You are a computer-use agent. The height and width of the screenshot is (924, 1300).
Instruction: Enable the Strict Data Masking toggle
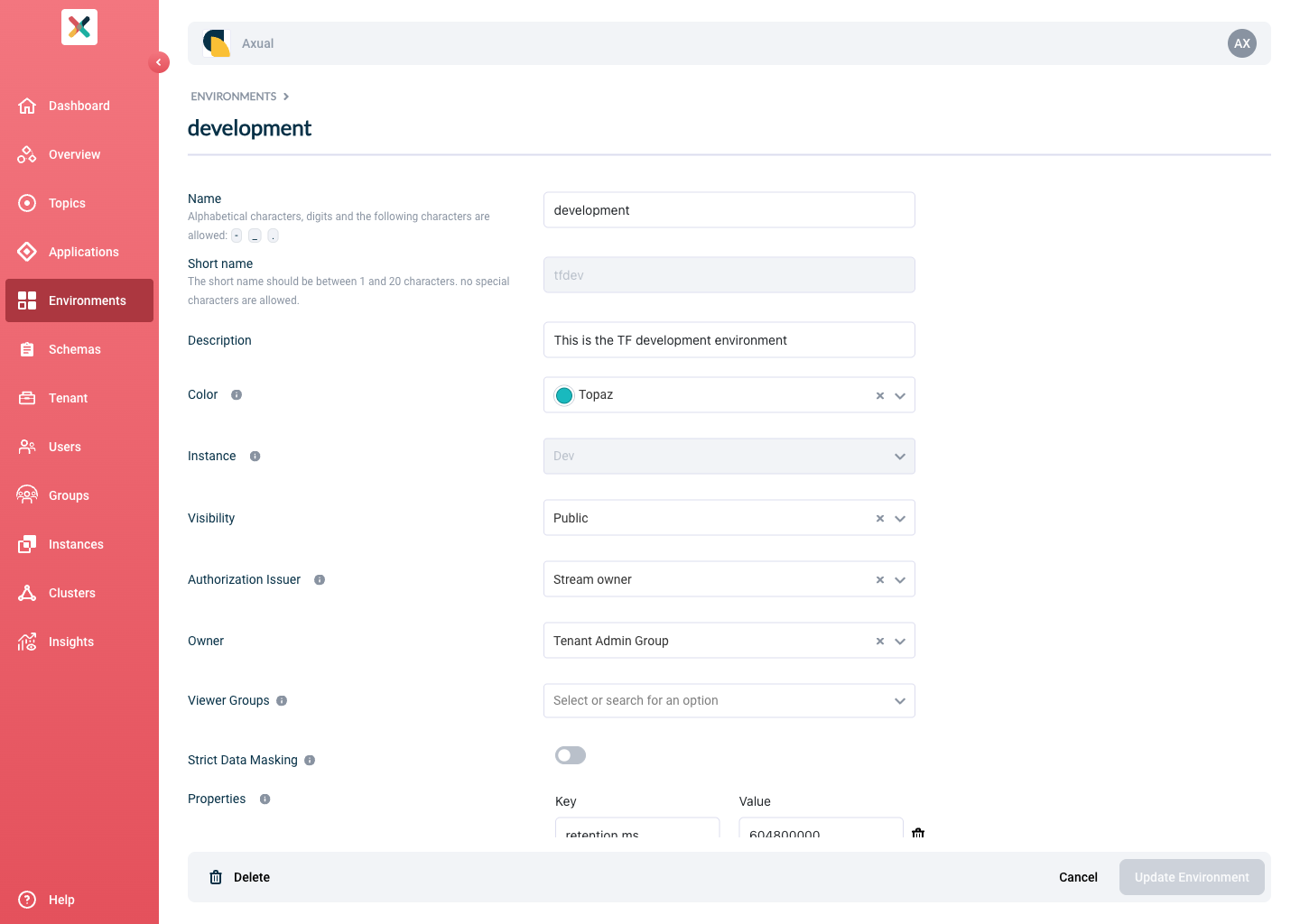(x=571, y=755)
